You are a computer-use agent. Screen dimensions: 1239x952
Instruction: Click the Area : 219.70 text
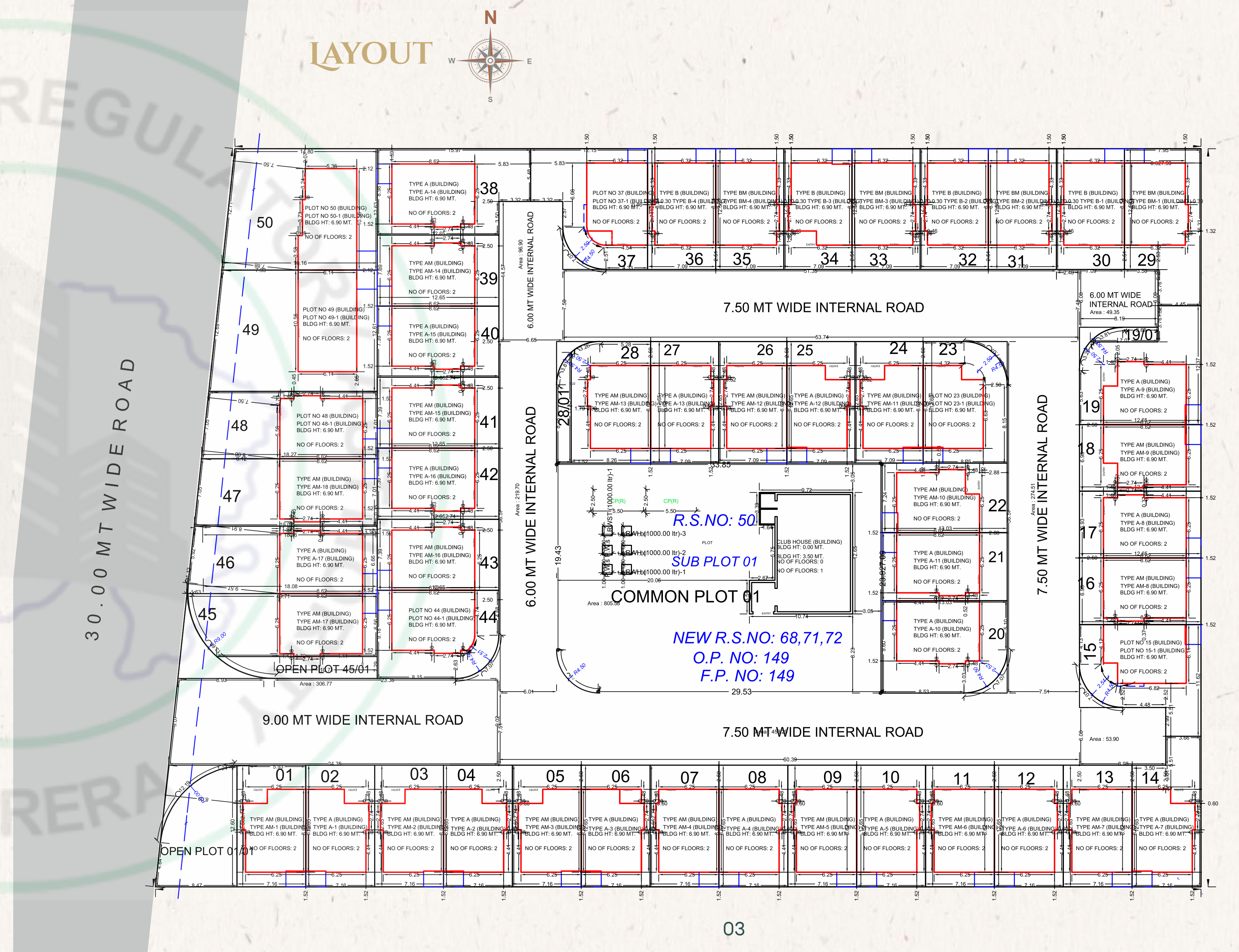pos(517,499)
